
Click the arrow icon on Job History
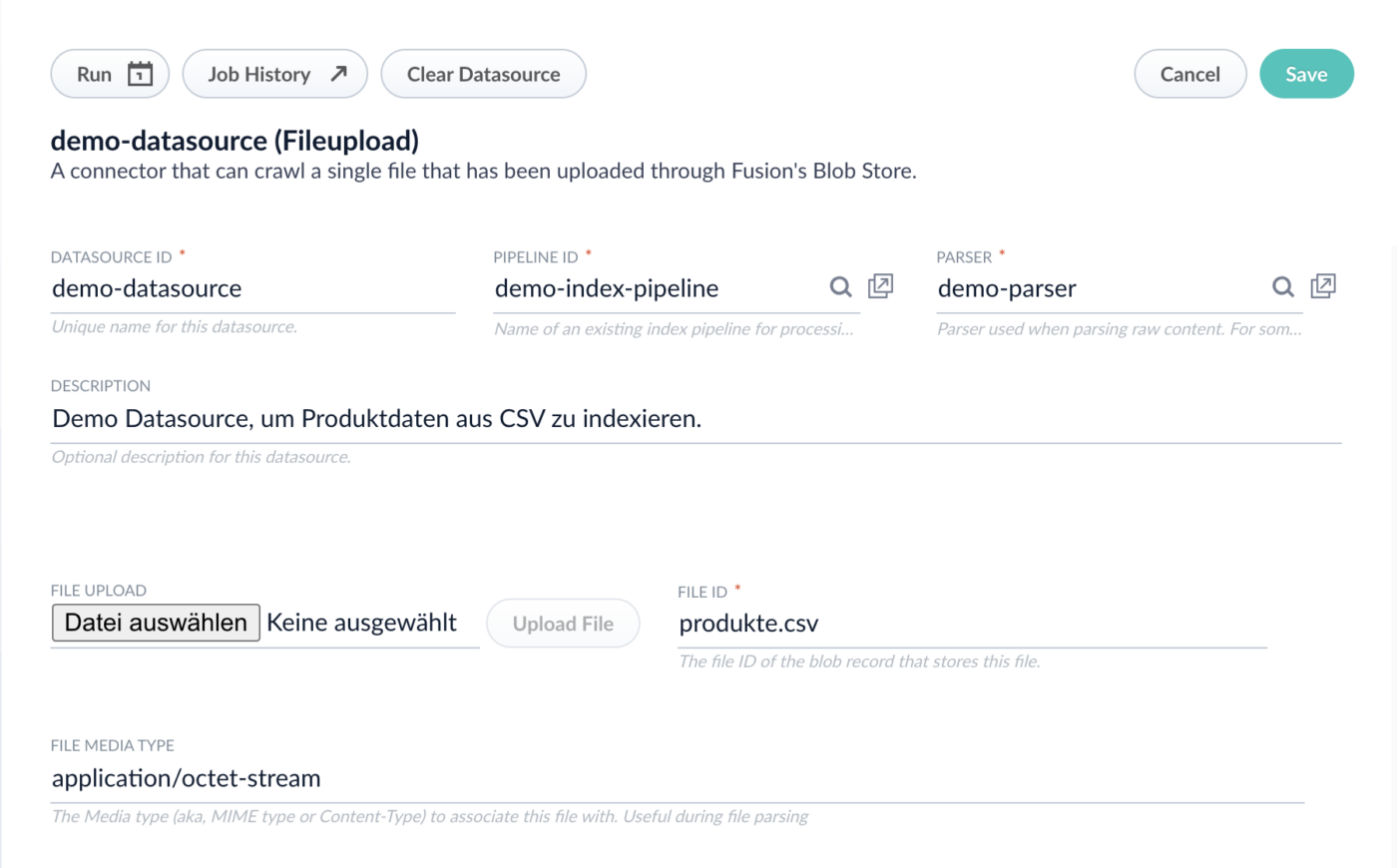[339, 74]
